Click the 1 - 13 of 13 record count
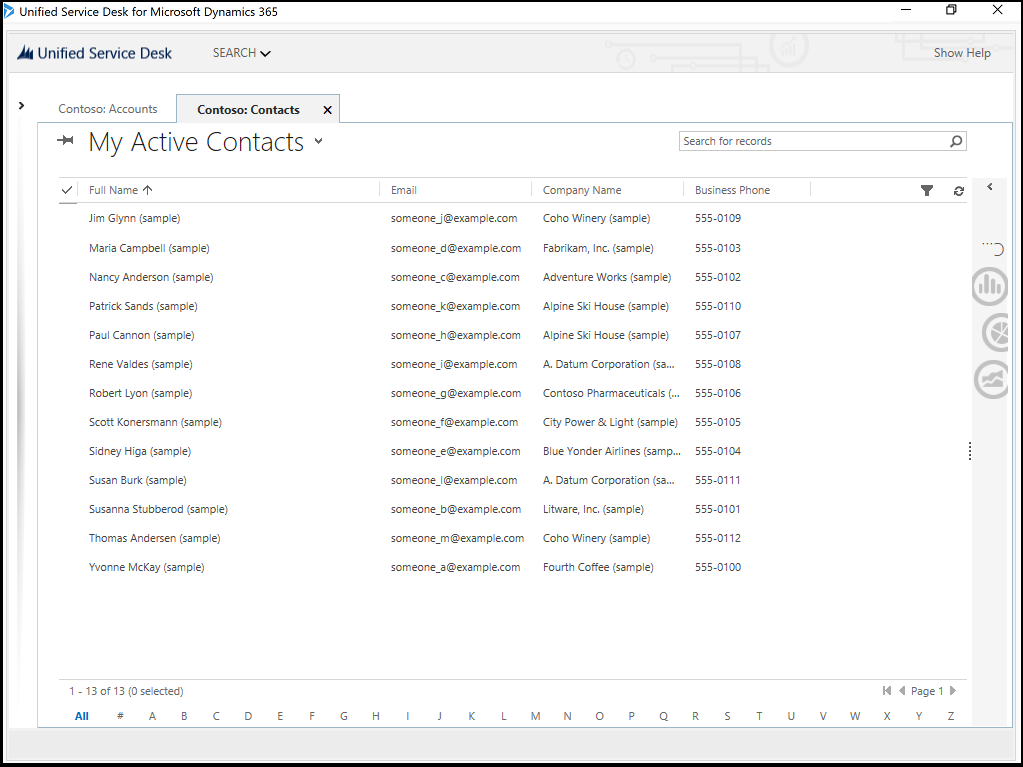1023x767 pixels. [126, 691]
